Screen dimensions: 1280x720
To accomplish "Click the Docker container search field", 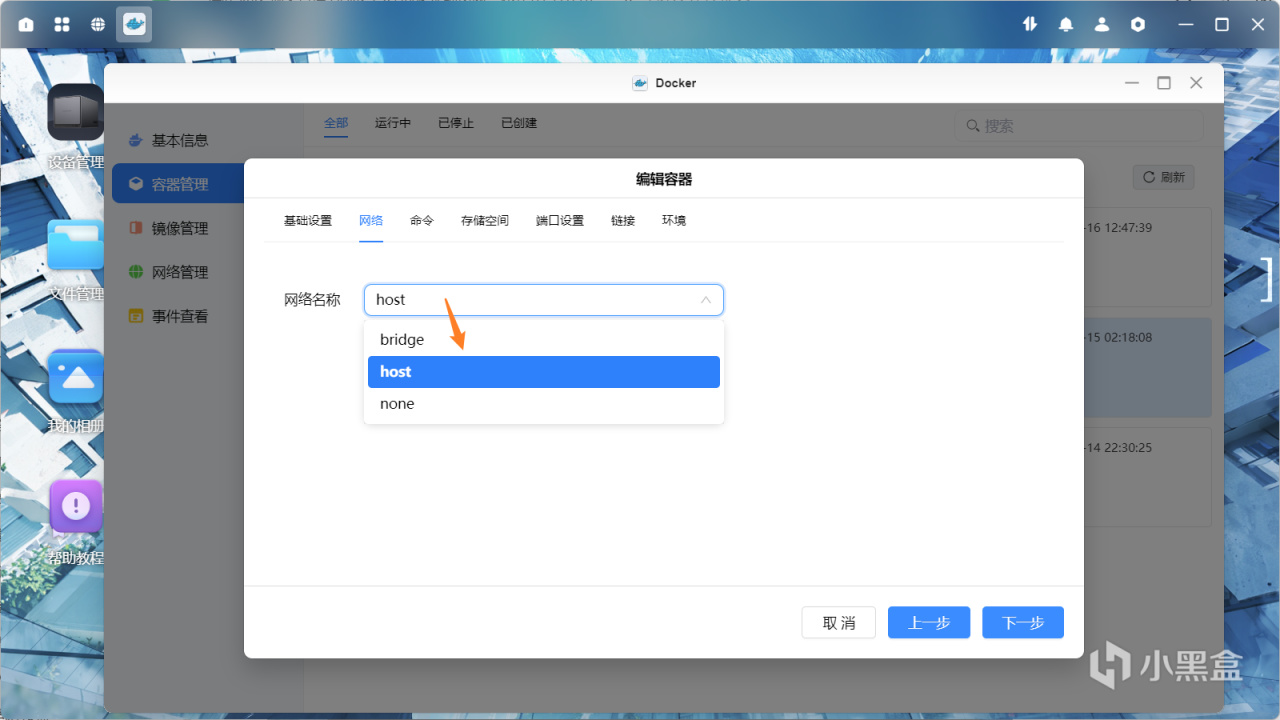I will (1079, 126).
